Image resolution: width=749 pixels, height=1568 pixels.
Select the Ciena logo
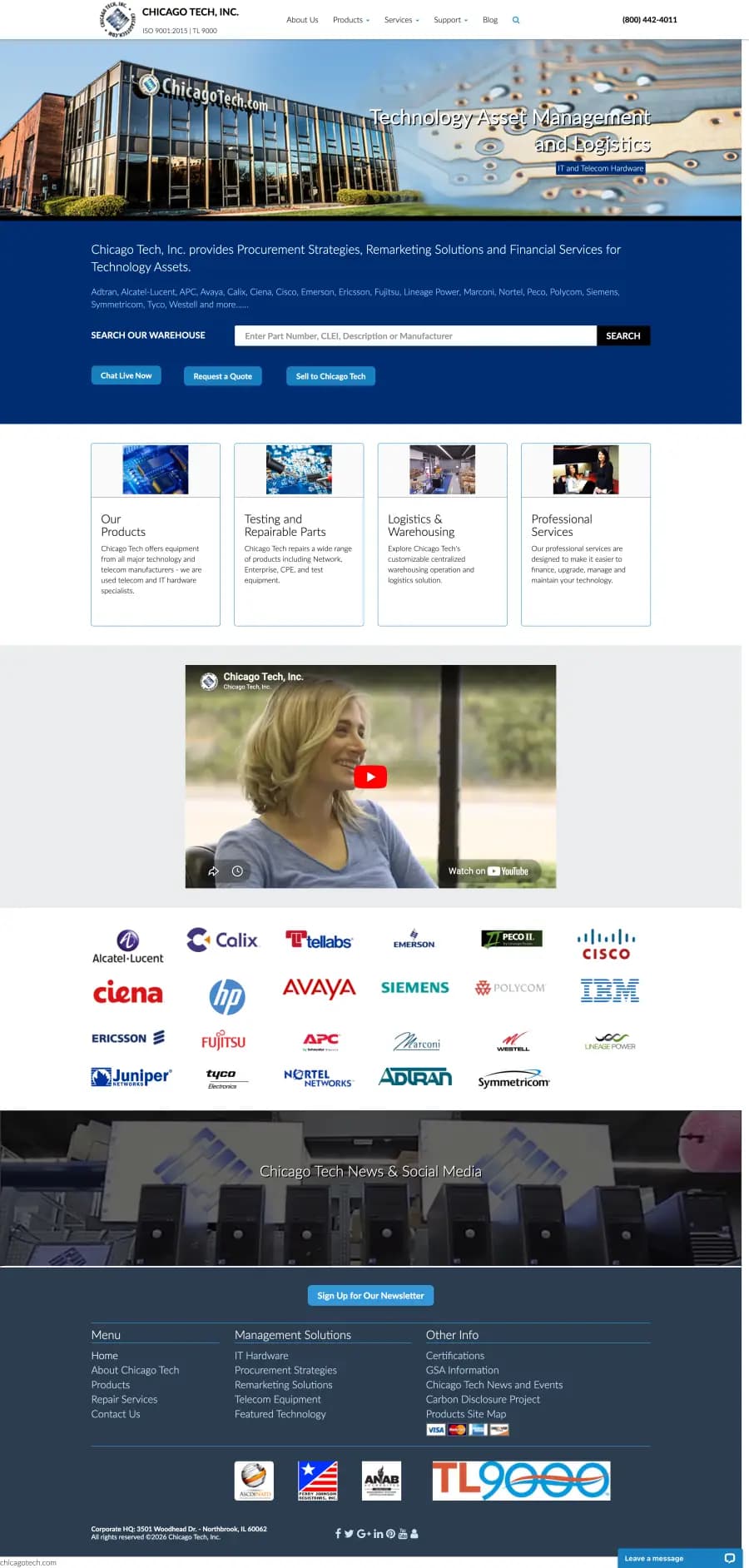coord(127,991)
